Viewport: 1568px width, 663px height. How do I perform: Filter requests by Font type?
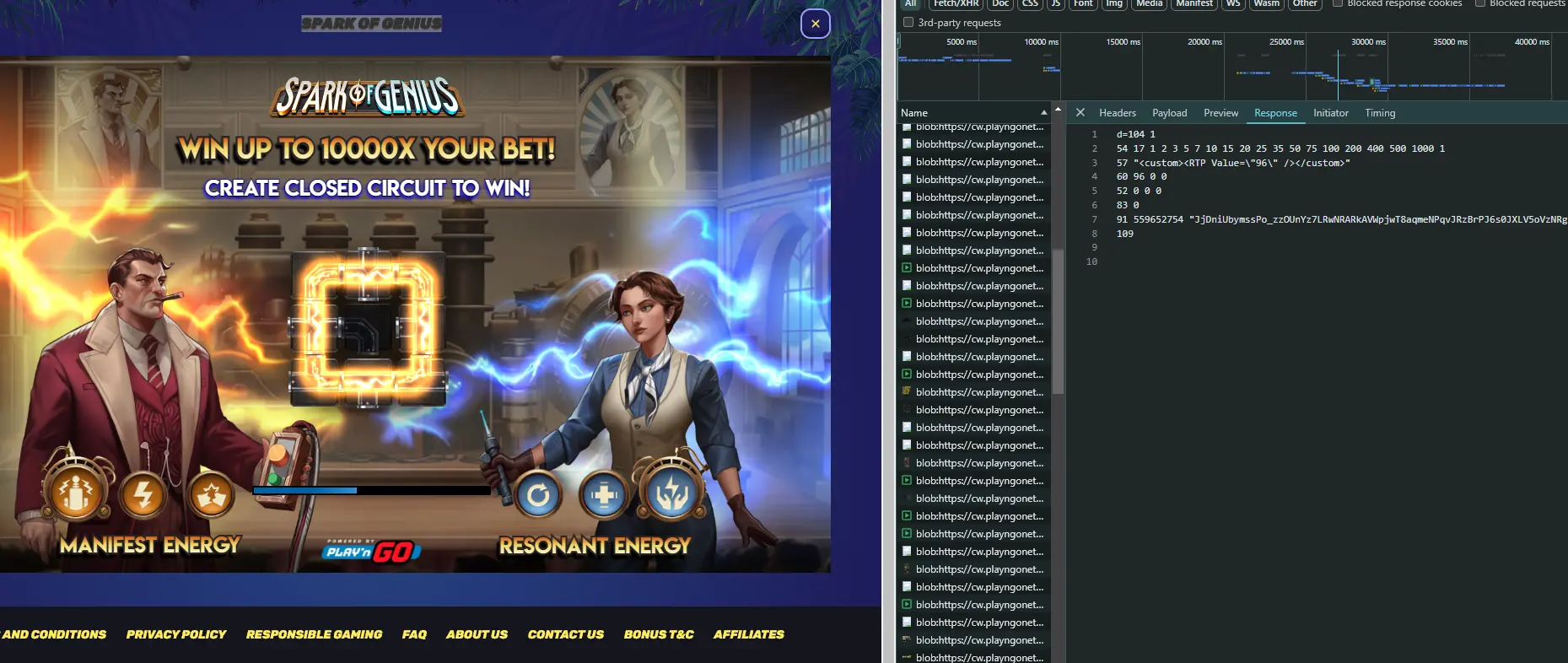[x=1083, y=3]
